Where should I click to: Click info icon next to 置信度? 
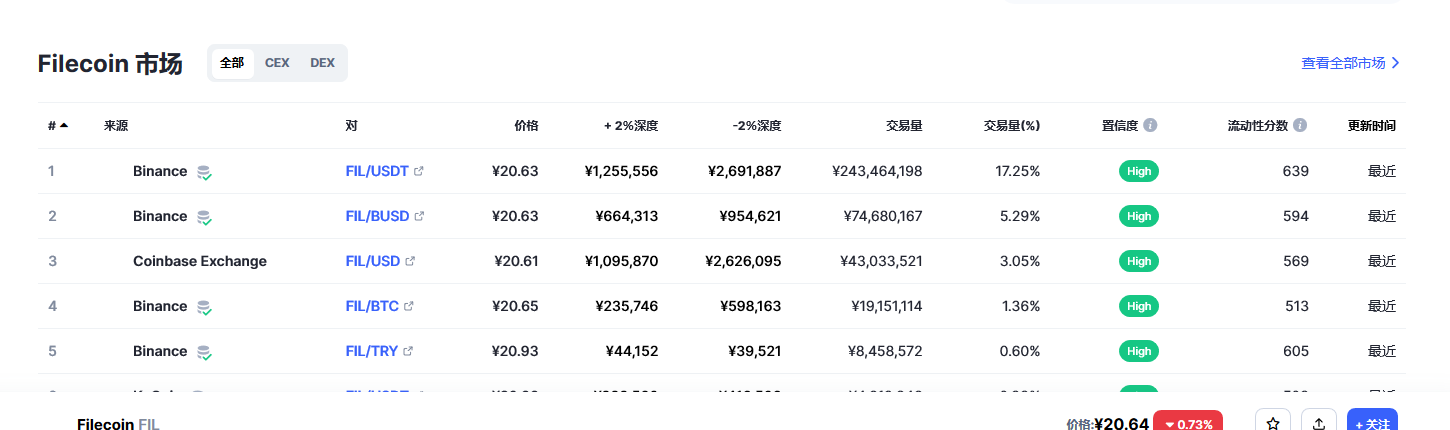click(x=1150, y=126)
